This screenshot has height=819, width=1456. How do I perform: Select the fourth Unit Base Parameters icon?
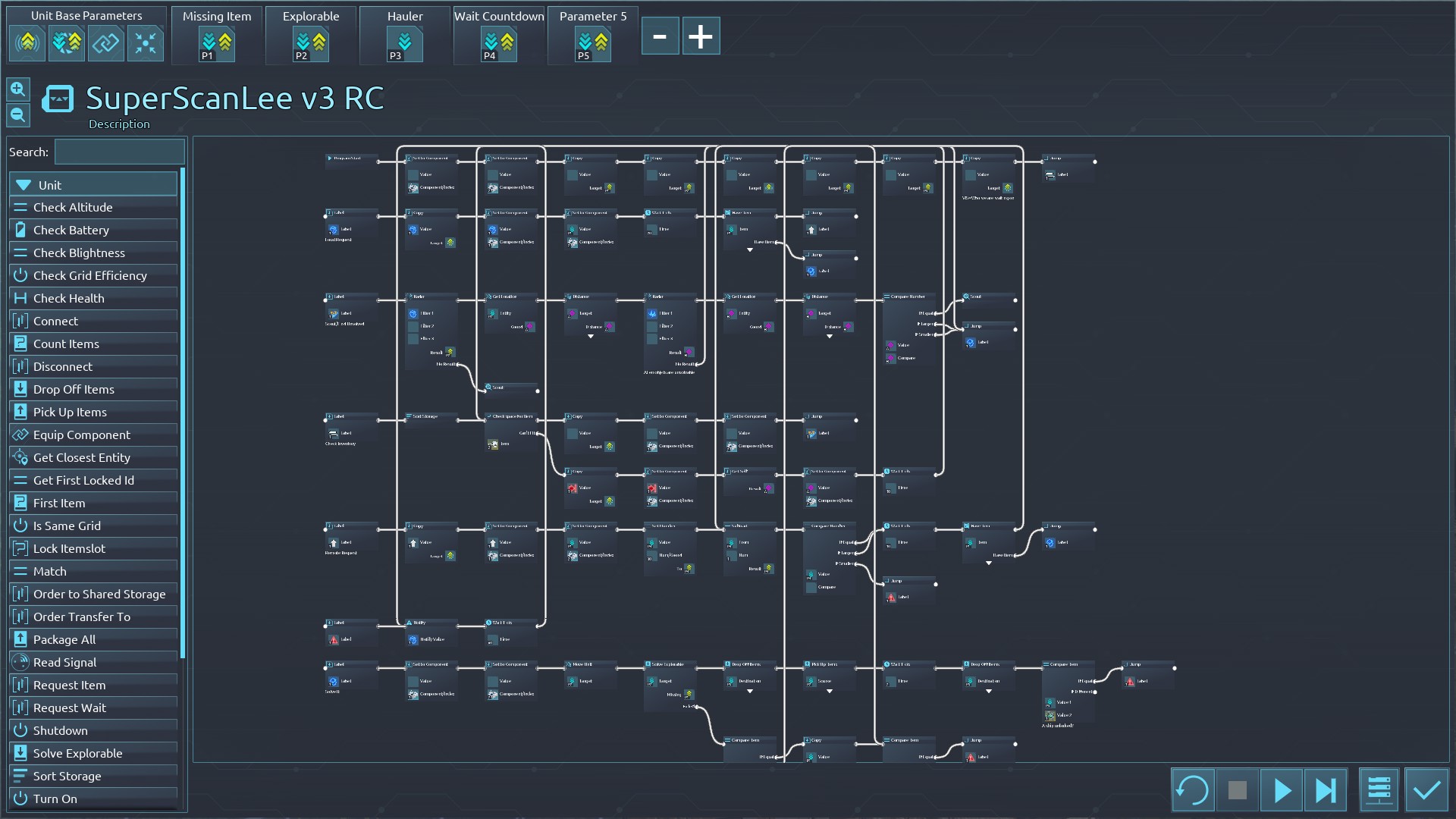(145, 43)
